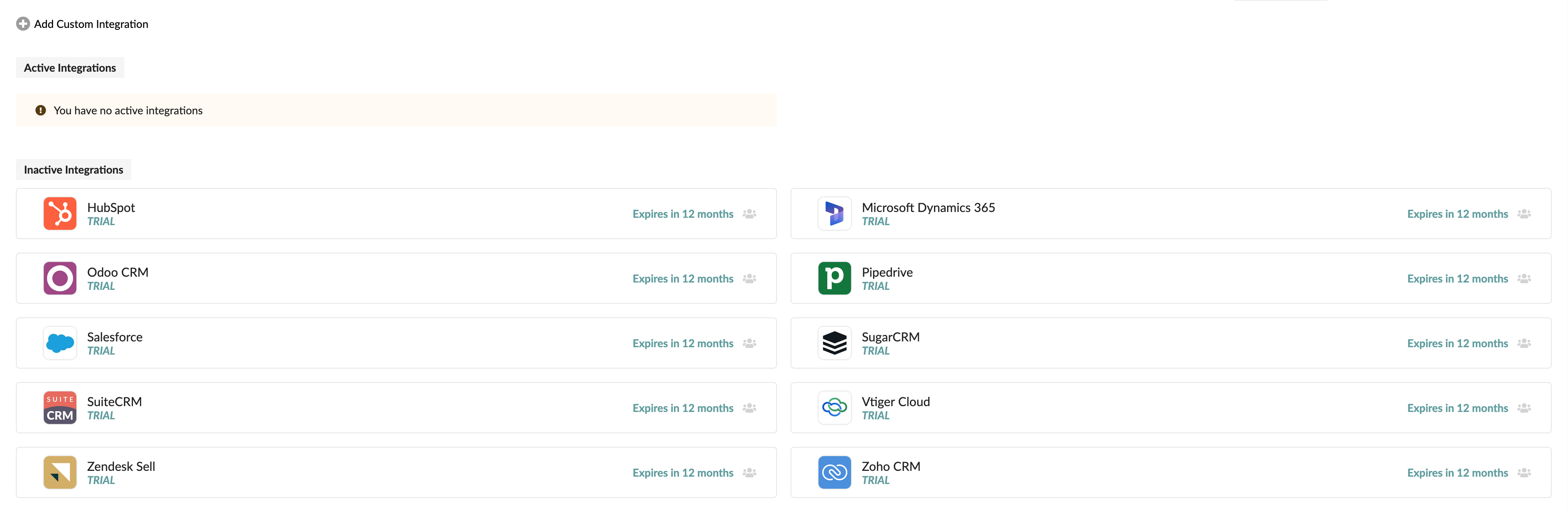The image size is (1568, 510).
Task: Open the Pipedrive integration name
Action: pos(887,272)
